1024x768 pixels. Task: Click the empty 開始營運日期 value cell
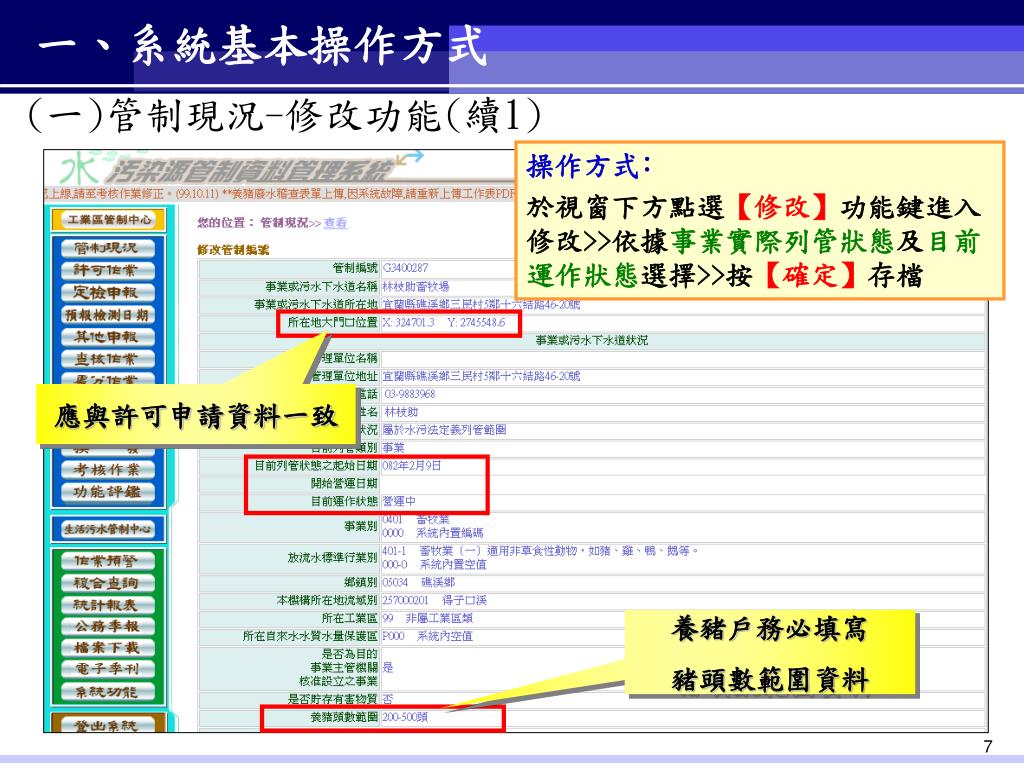(x=682, y=483)
